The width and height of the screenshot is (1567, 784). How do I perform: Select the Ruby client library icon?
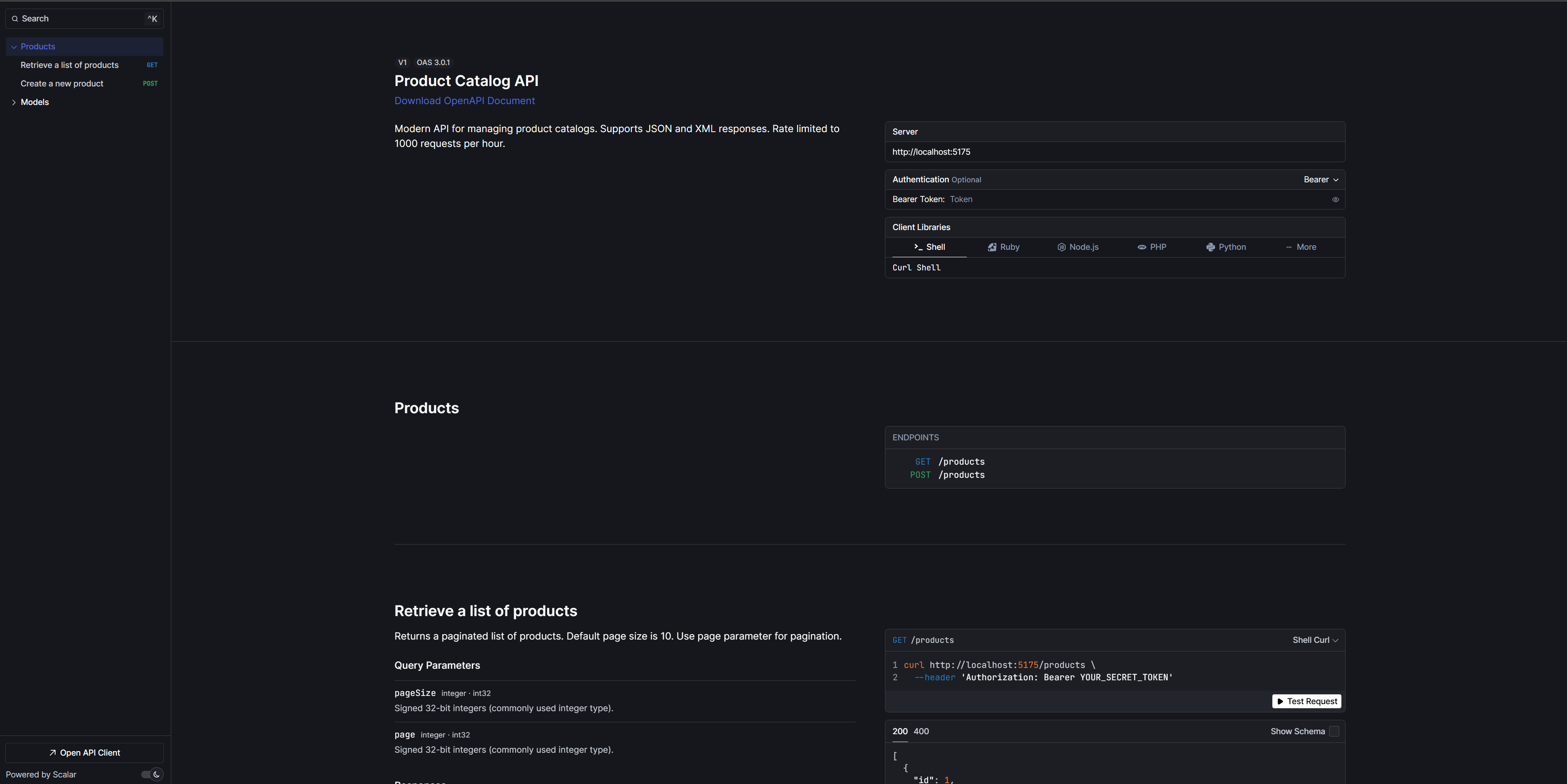(x=992, y=247)
